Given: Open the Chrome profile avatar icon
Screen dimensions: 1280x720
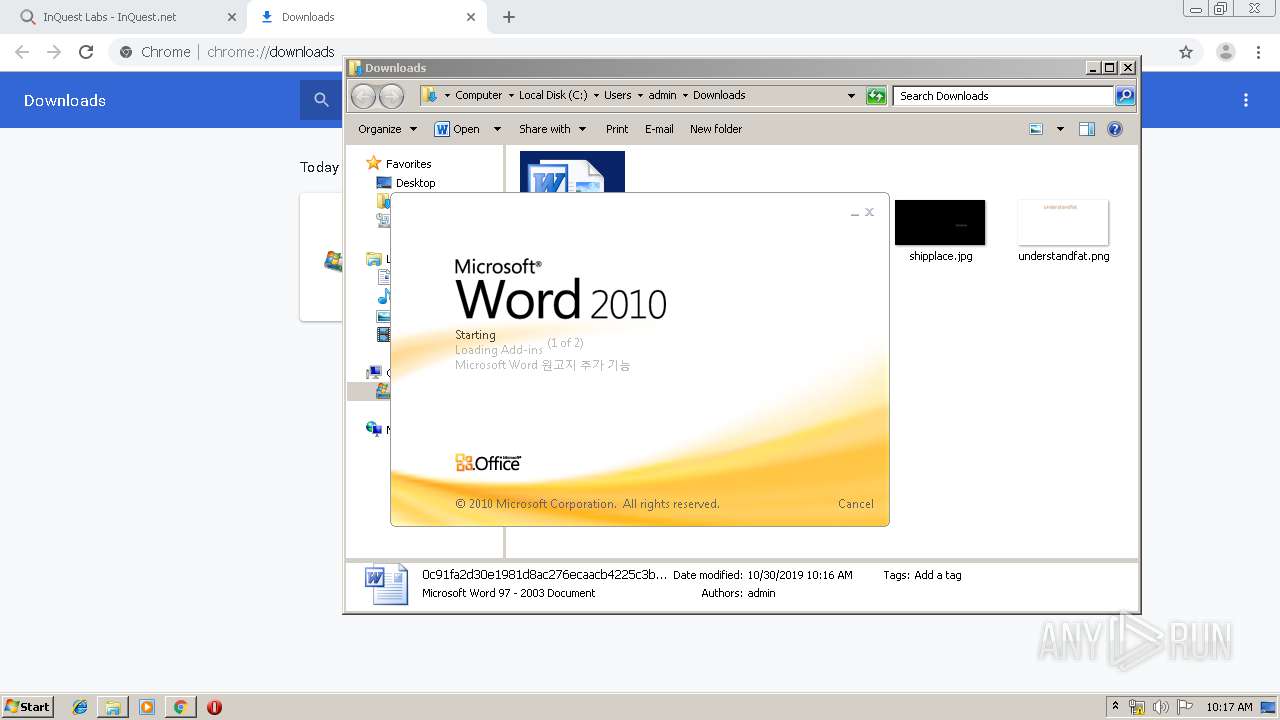Looking at the screenshot, I should (1225, 52).
